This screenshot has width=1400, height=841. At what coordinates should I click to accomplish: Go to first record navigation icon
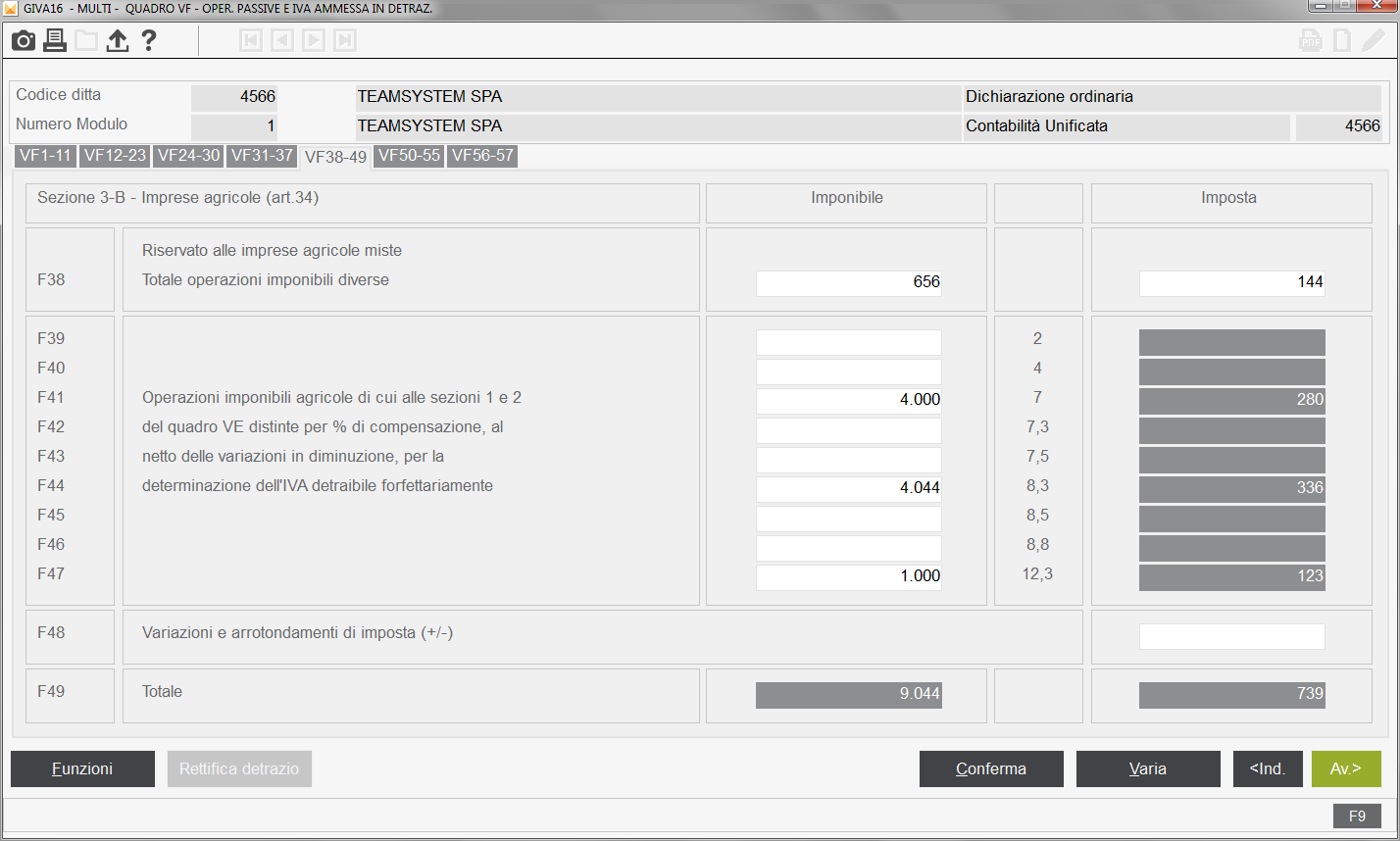tap(250, 40)
